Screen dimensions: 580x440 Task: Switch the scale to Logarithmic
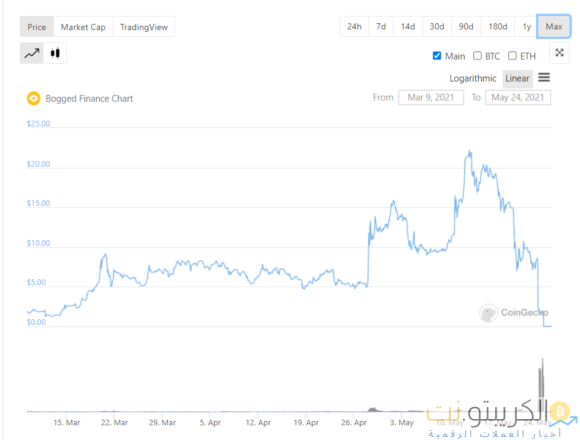473,78
